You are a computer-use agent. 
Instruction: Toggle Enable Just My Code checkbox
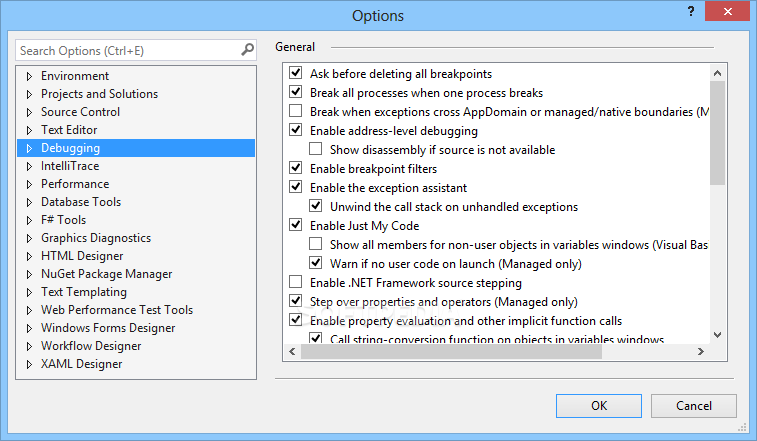(x=295, y=225)
